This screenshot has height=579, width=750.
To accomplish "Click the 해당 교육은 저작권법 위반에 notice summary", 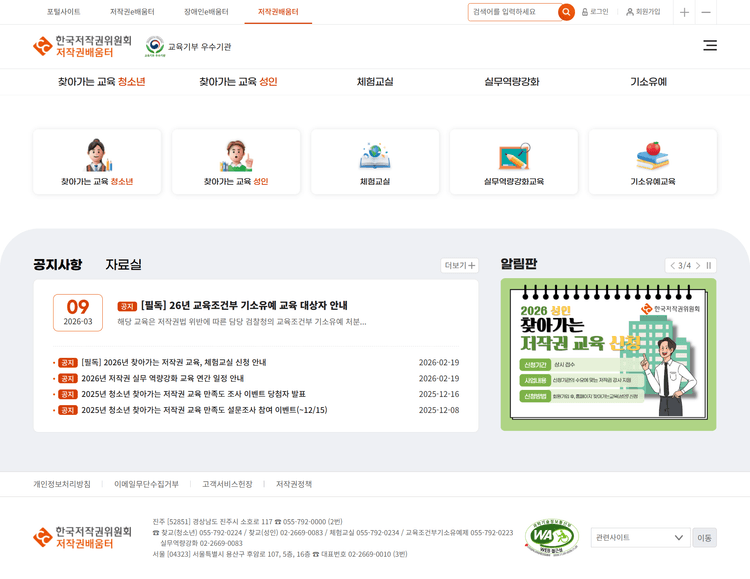I will coord(242,322).
